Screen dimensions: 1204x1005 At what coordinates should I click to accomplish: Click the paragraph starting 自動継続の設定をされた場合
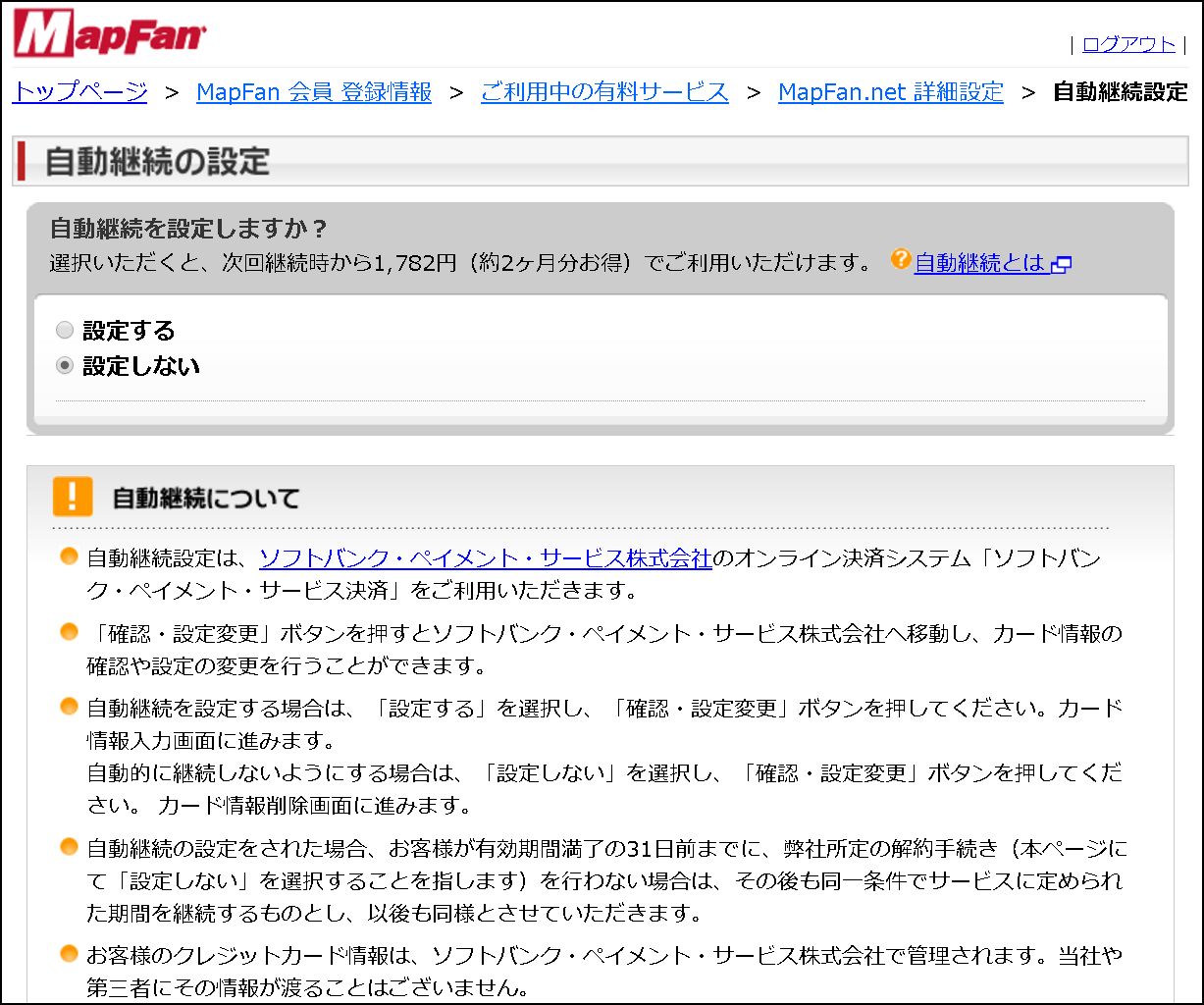point(606,880)
